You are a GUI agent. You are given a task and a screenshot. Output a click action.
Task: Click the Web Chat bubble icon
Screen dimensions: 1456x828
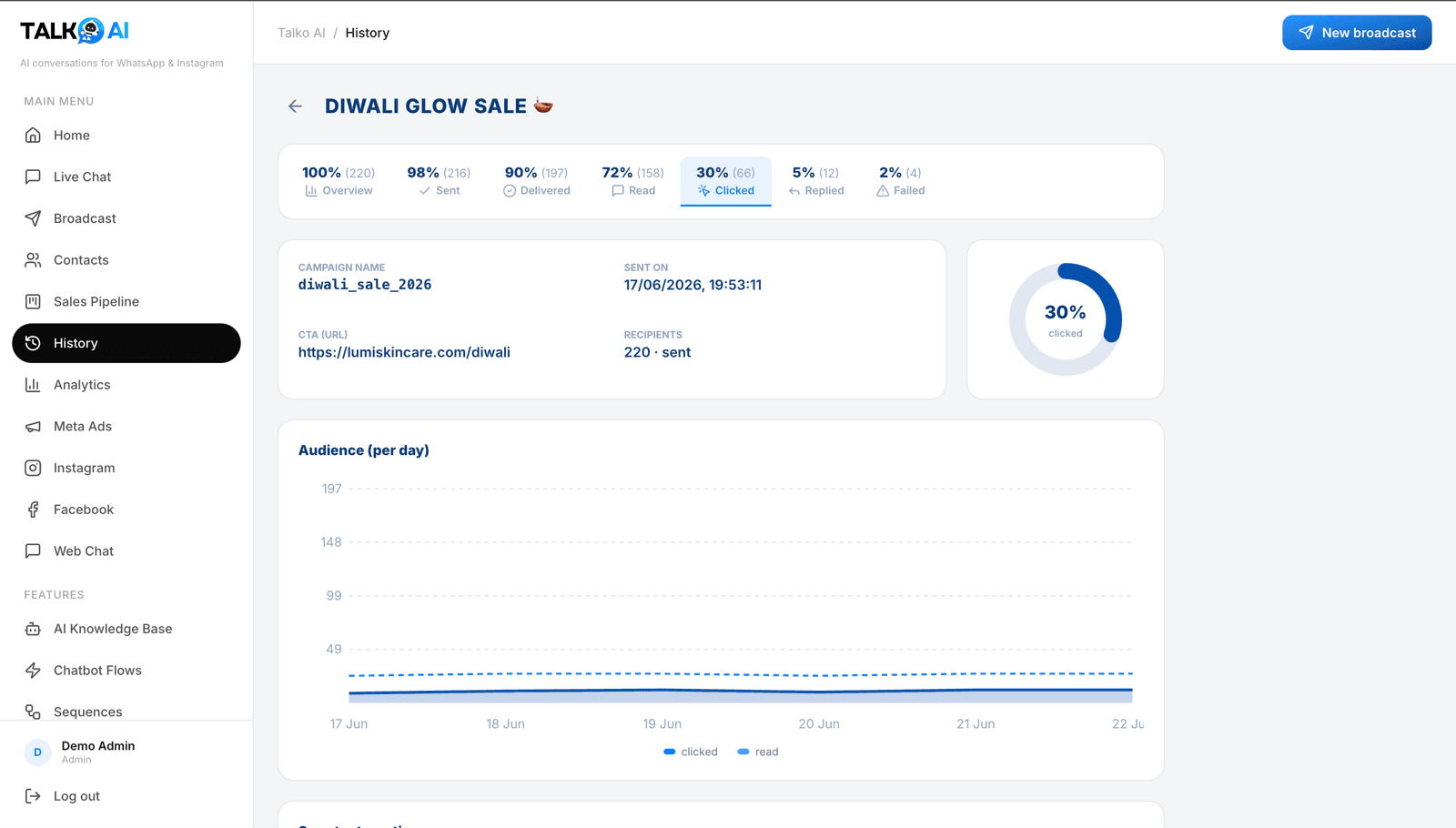(x=33, y=551)
